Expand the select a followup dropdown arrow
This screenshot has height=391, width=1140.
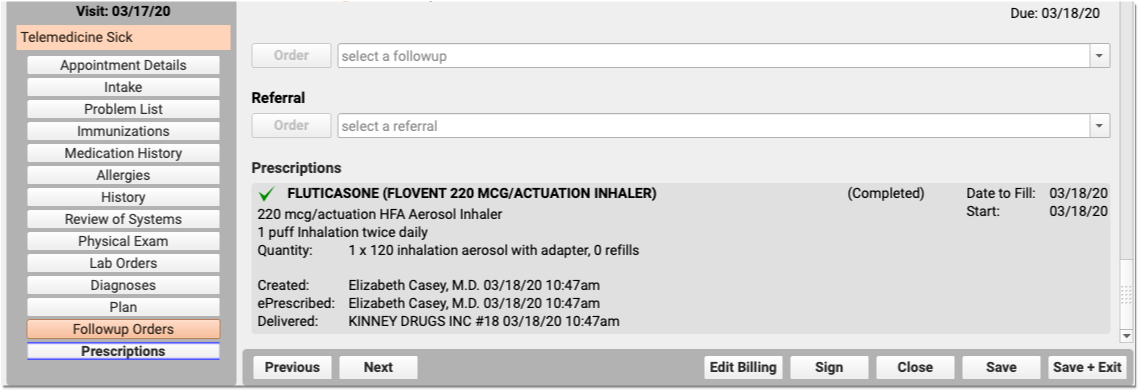click(1099, 56)
